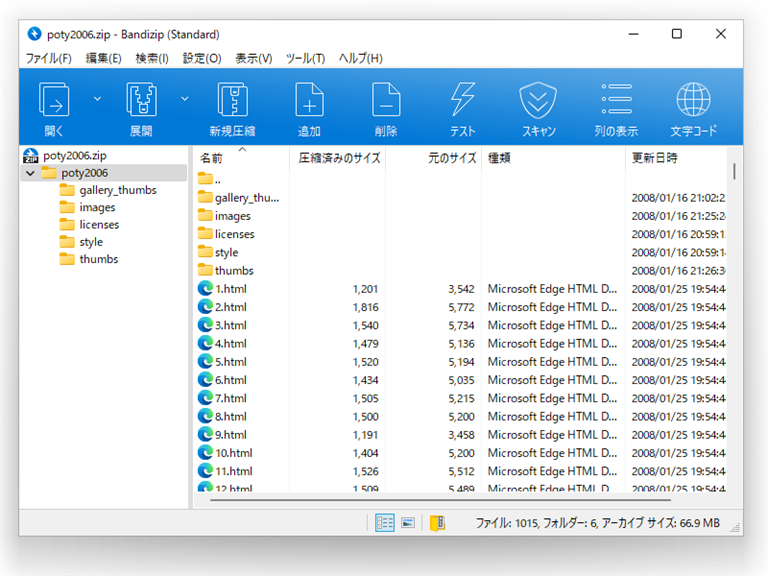Run the テスト (Test) tool
This screenshot has width=768, height=576.
(462, 100)
